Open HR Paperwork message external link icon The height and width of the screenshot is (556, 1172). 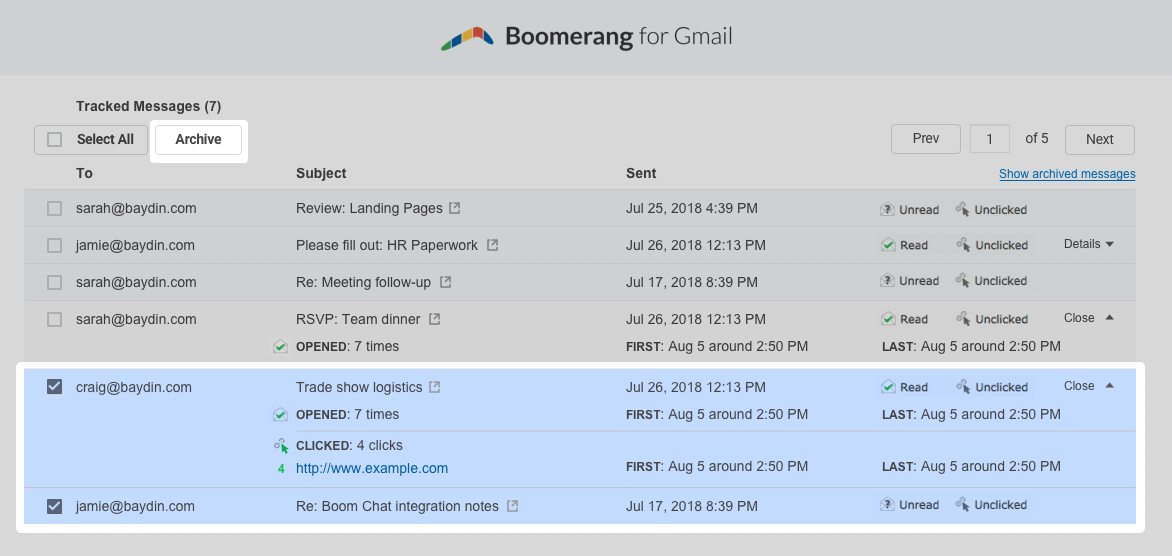pyautogui.click(x=492, y=245)
